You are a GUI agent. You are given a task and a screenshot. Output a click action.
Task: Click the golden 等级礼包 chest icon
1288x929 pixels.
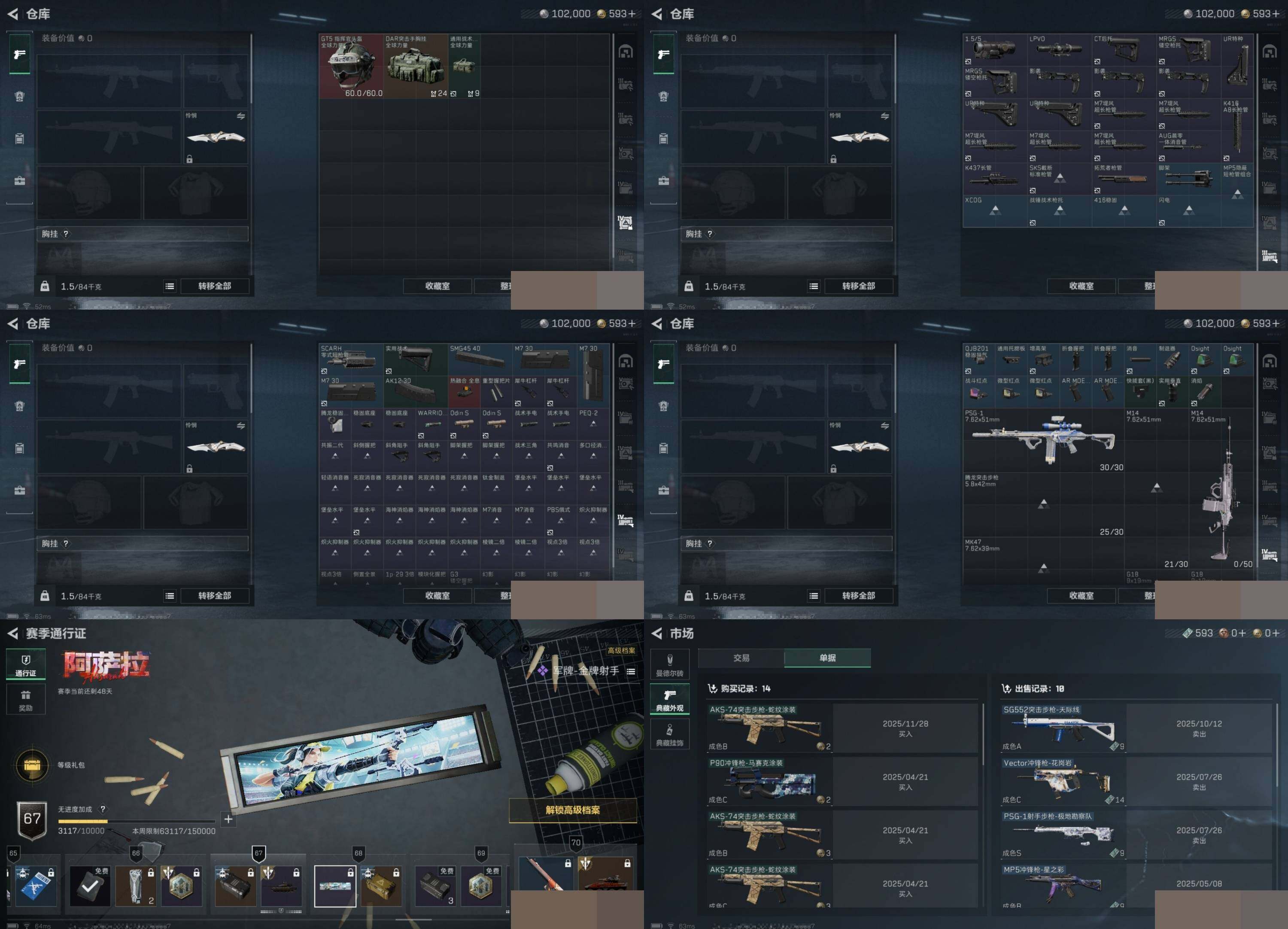click(x=32, y=765)
